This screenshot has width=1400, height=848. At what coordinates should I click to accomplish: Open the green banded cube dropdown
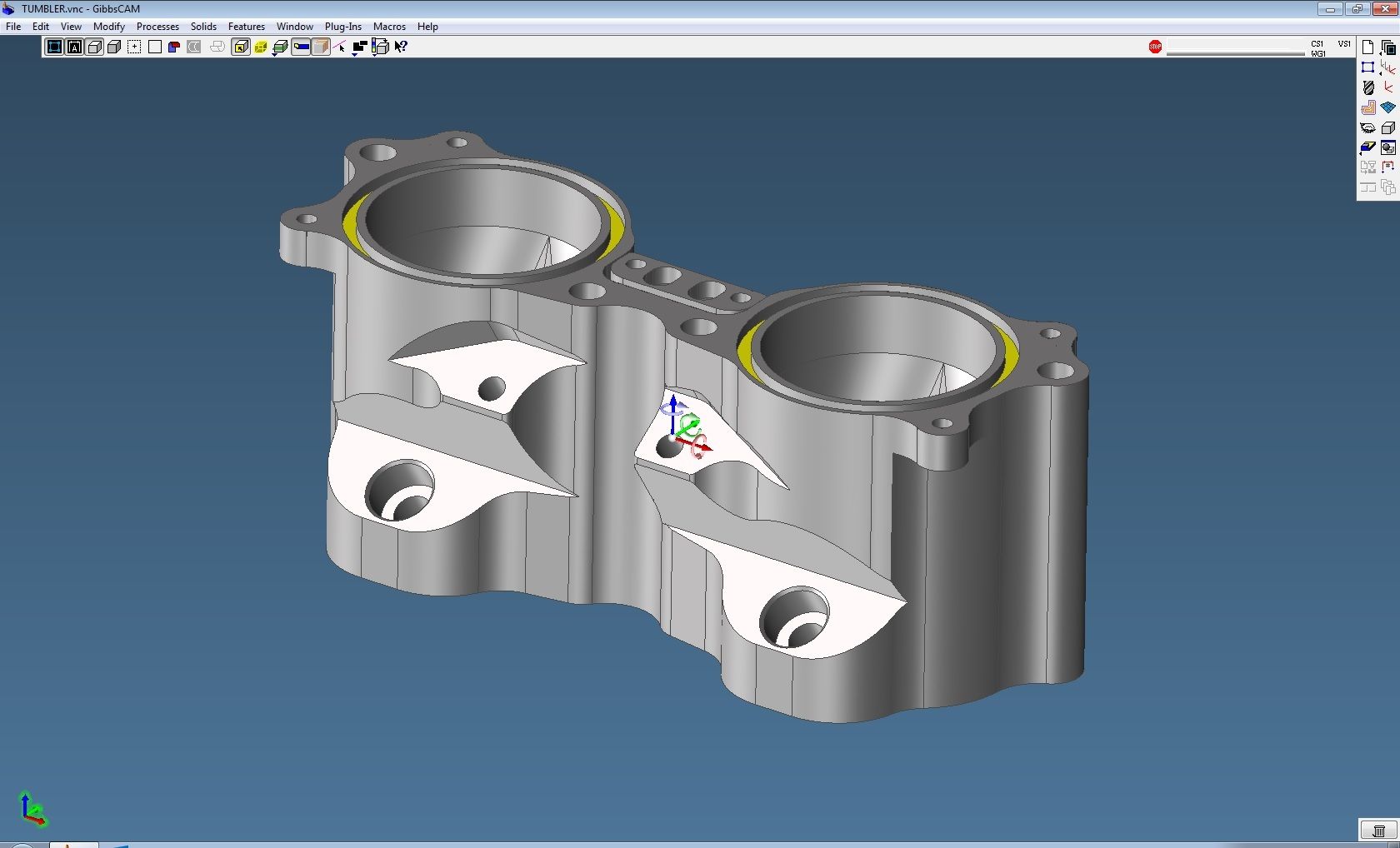[x=280, y=47]
